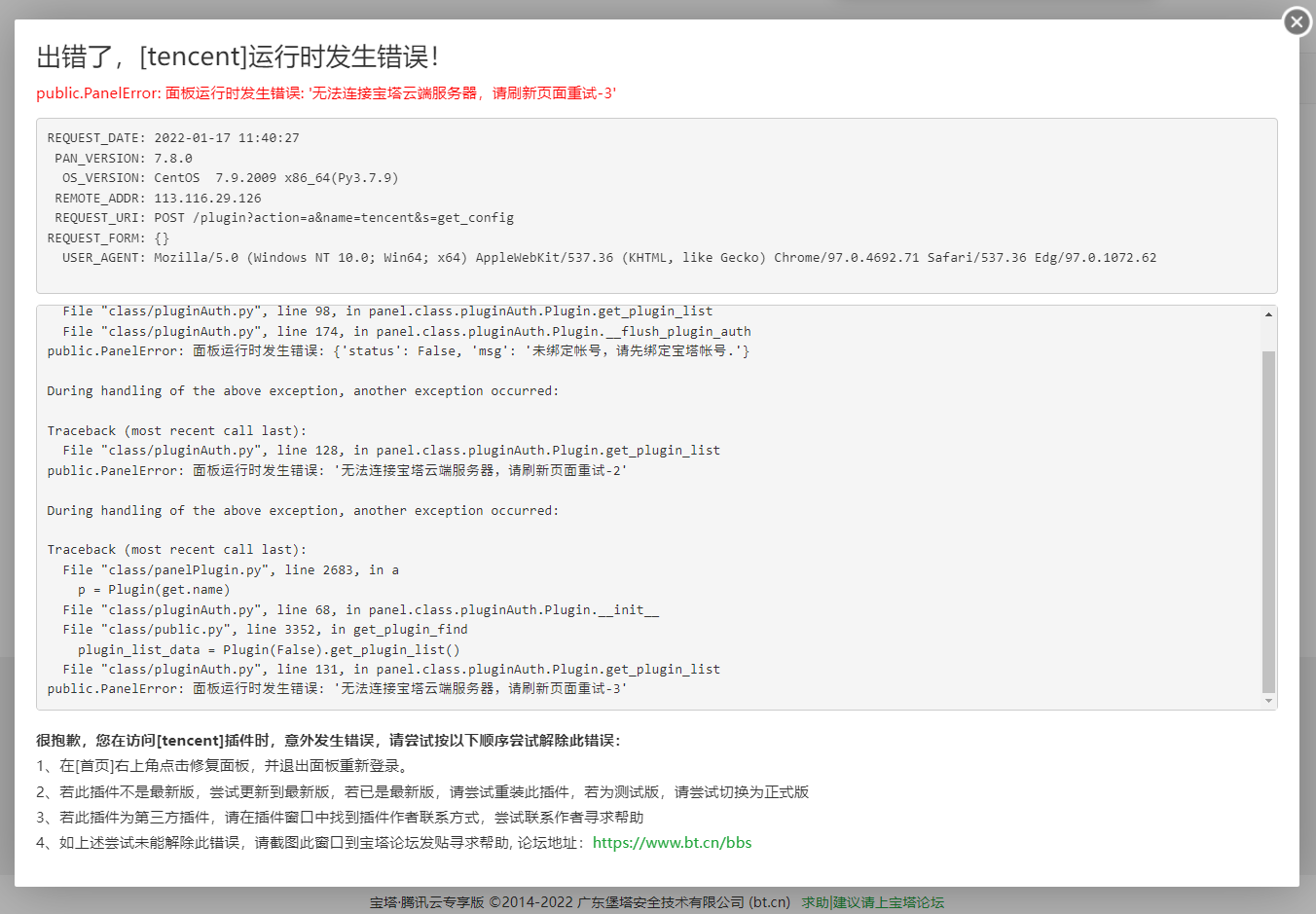Click the PAN_VERSION 7.8.0 line
Screen dimensions: 1316x914
[x=124, y=159]
